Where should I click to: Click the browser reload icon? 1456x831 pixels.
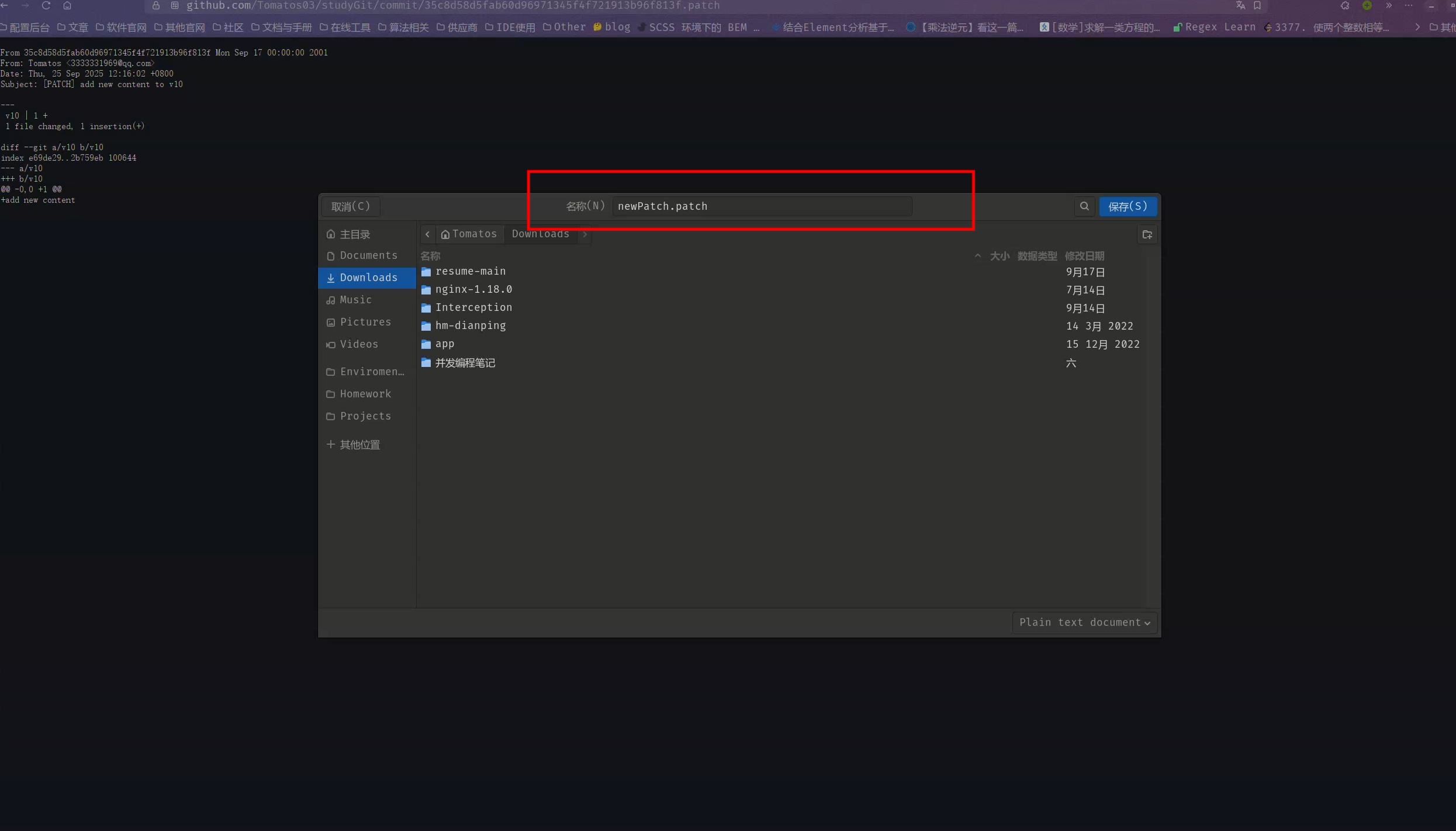46,5
